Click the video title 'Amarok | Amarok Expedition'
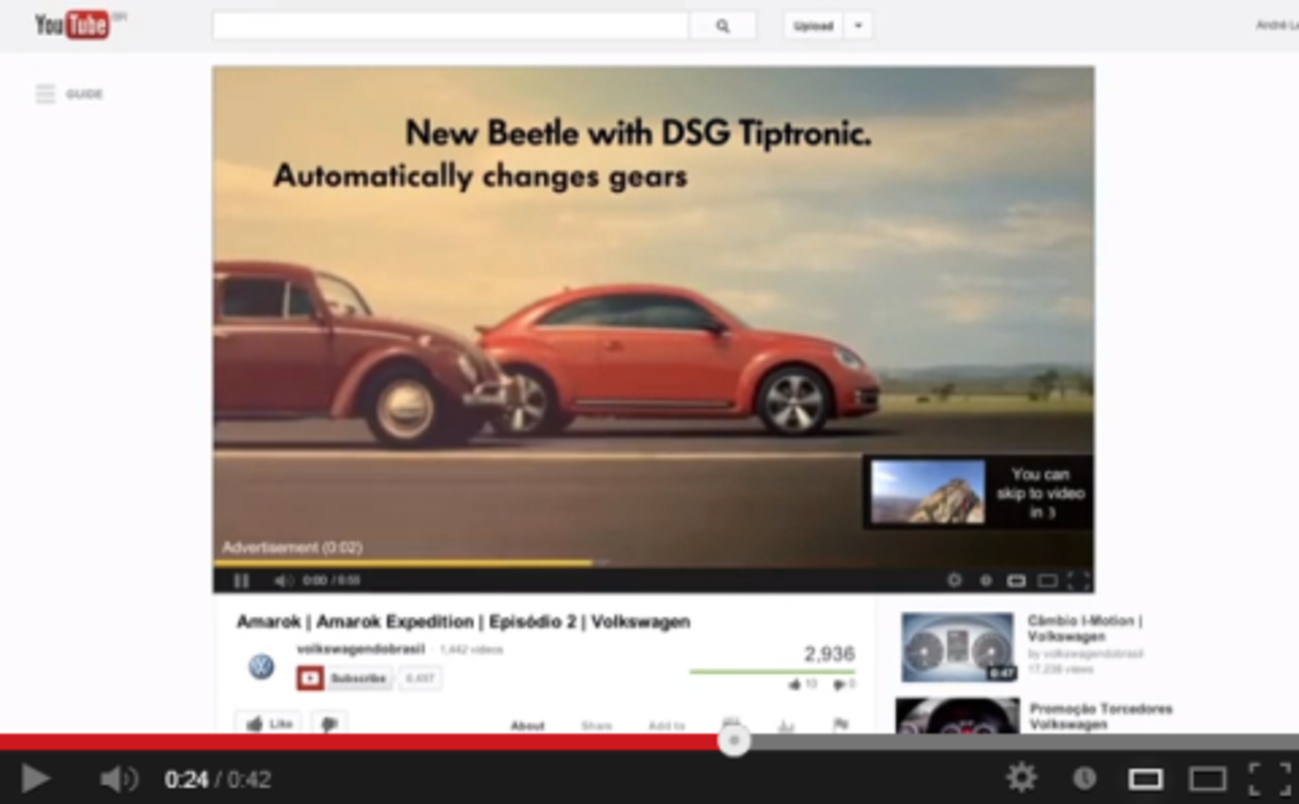 [x=463, y=622]
